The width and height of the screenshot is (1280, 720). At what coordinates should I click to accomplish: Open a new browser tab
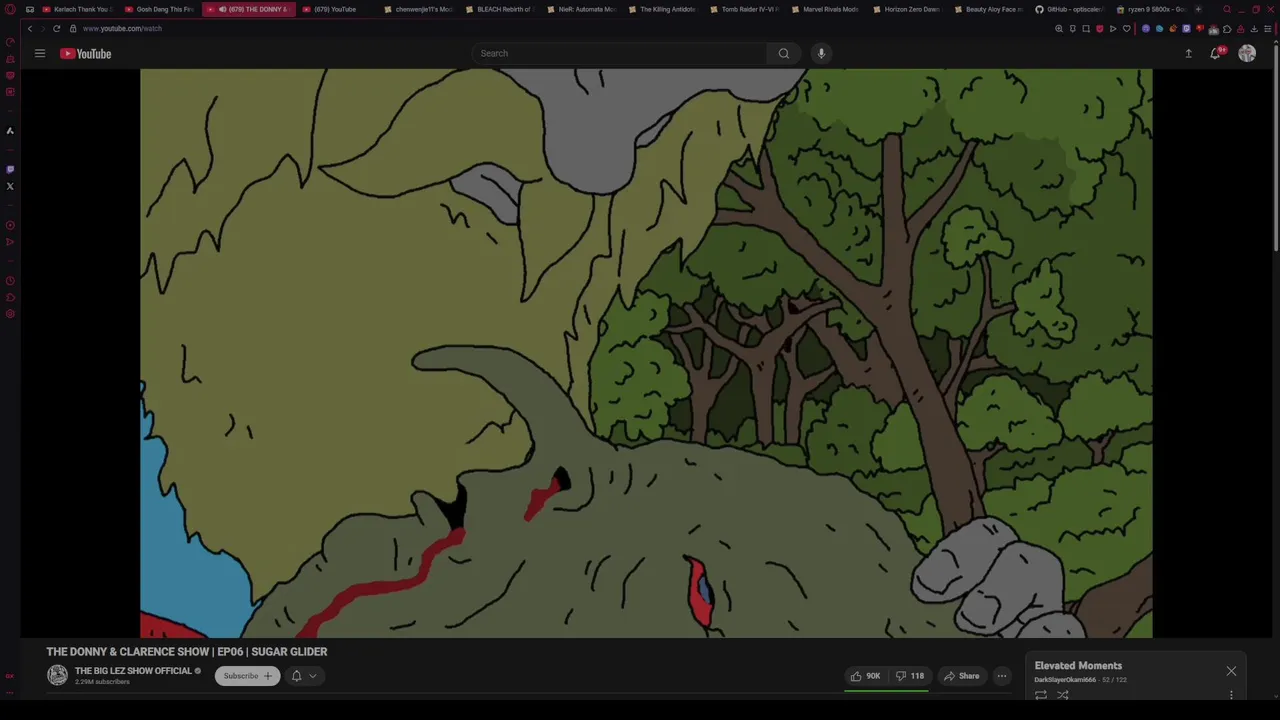1198,9
